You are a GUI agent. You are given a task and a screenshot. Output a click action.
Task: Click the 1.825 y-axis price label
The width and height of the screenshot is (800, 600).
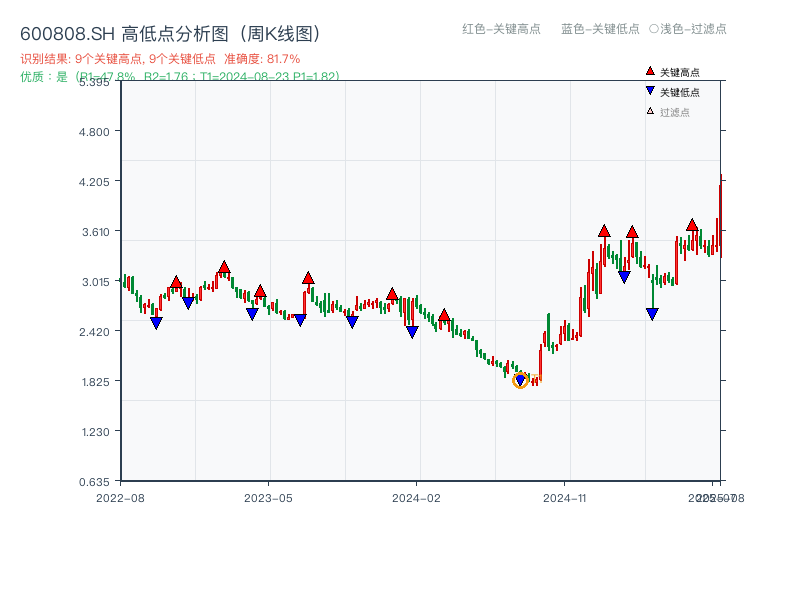[x=98, y=381]
